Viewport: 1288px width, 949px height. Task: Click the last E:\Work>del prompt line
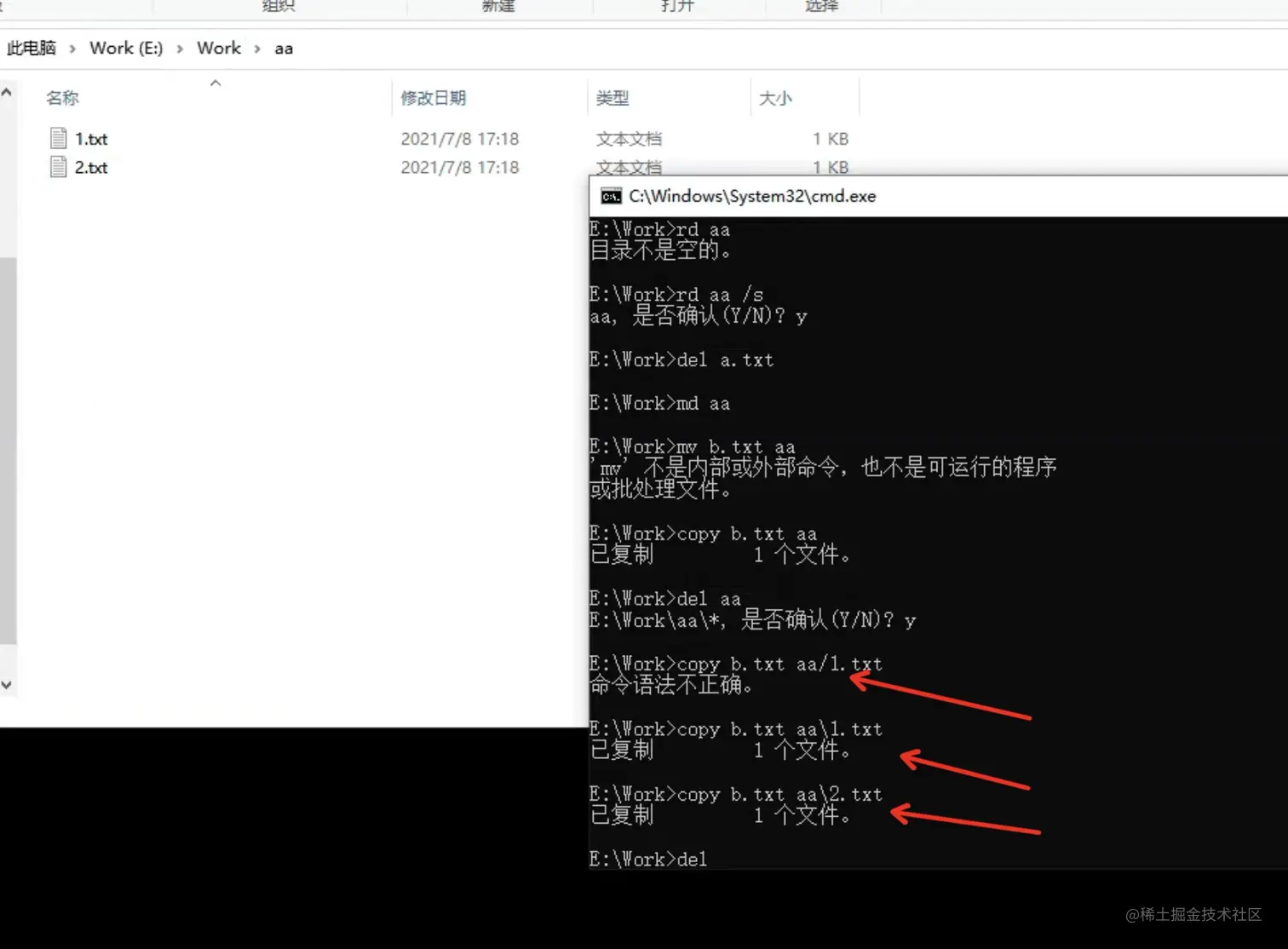click(648, 860)
